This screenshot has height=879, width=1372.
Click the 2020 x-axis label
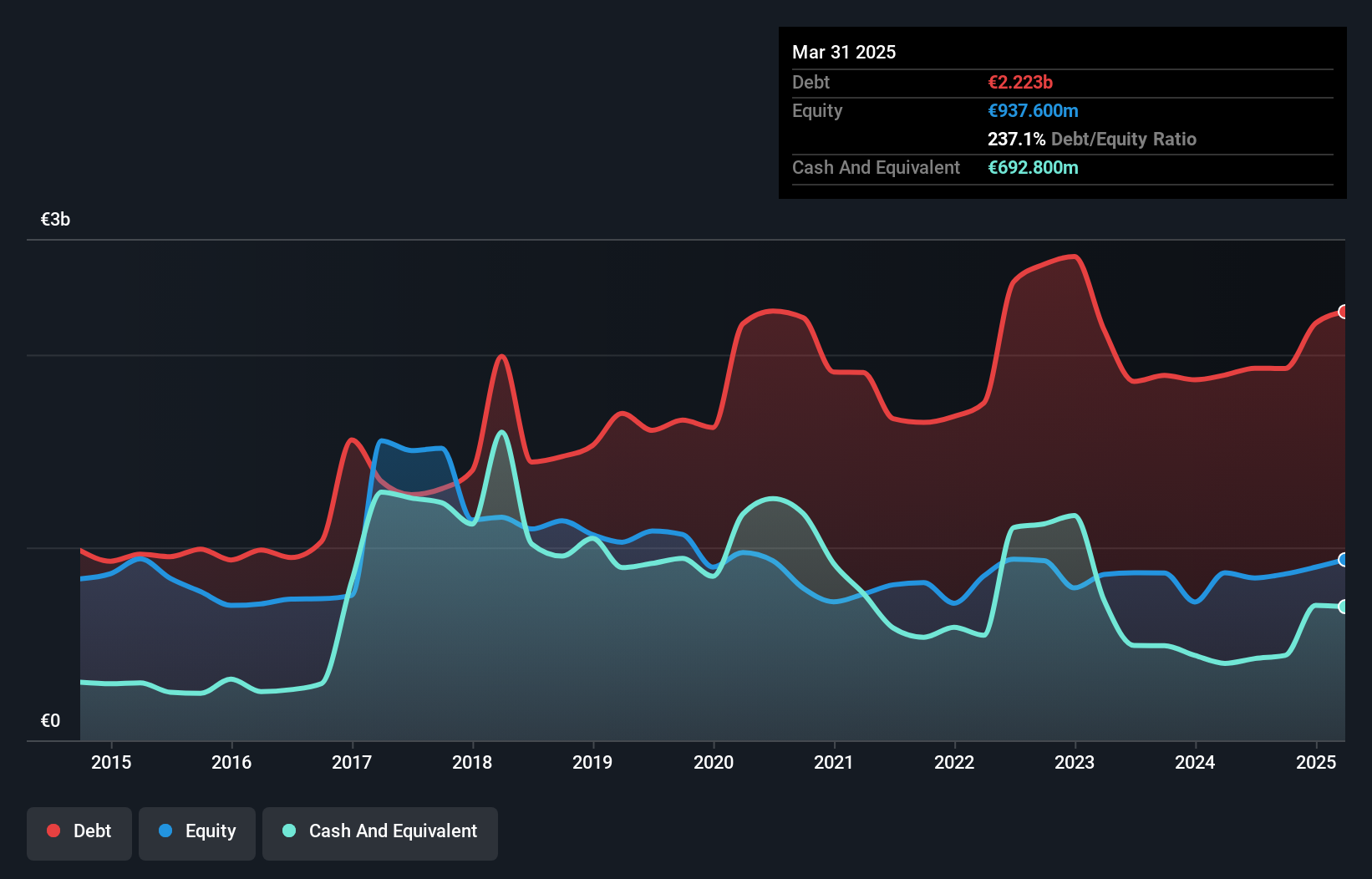pos(714,762)
